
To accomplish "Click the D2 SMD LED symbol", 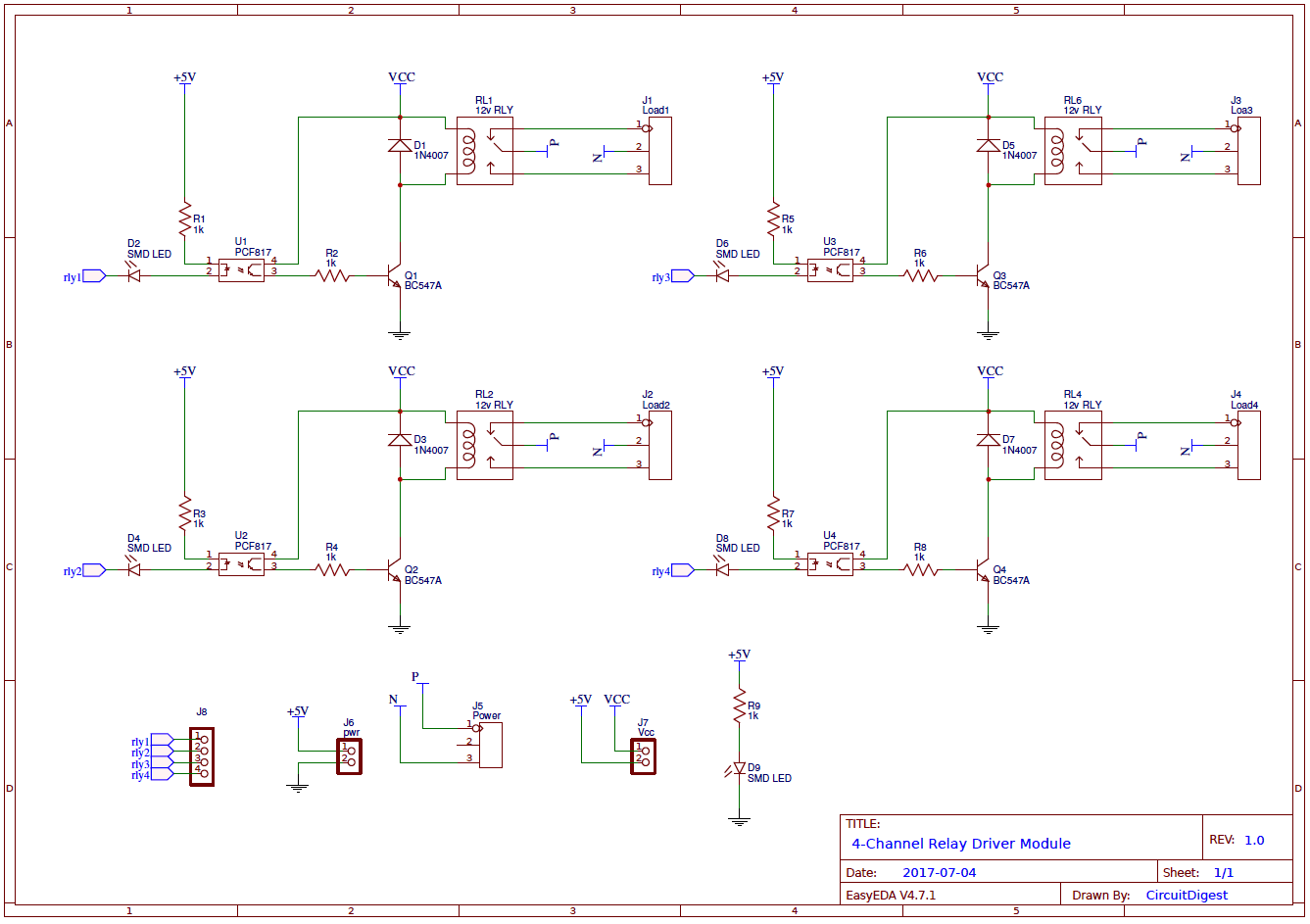I will pos(133,275).
